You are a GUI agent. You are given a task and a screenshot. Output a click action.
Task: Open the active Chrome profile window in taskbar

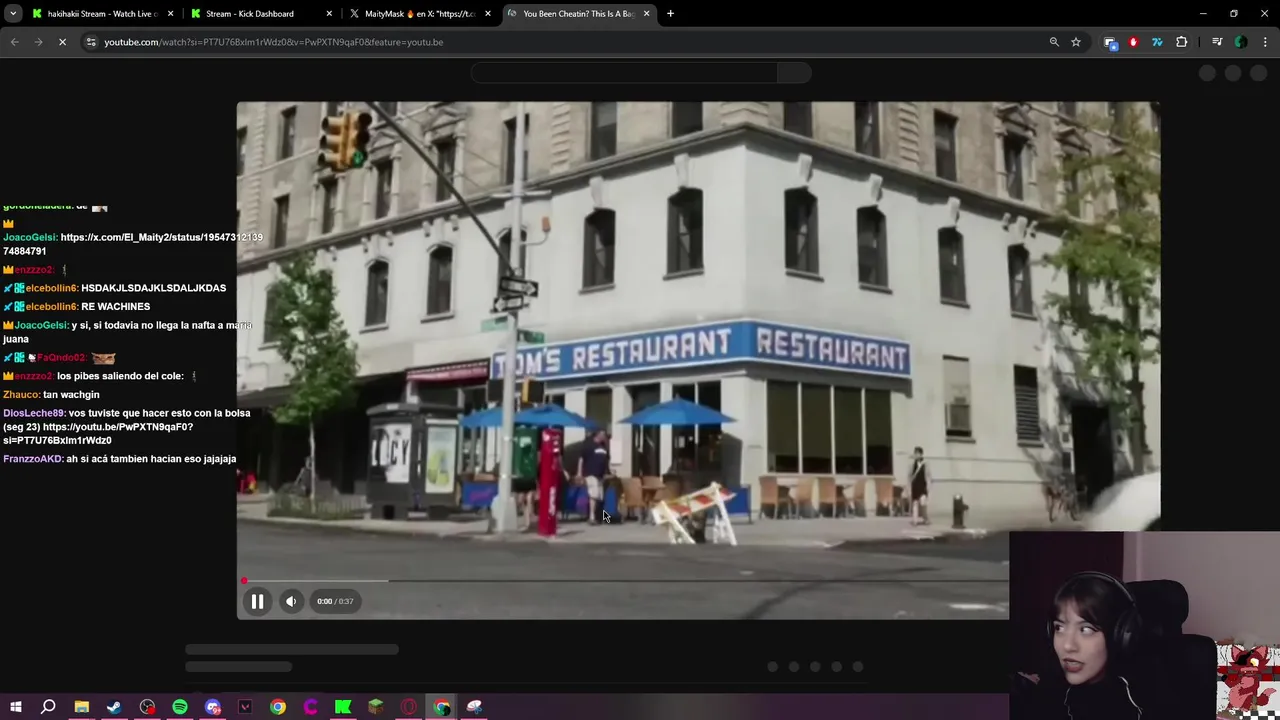click(442, 707)
